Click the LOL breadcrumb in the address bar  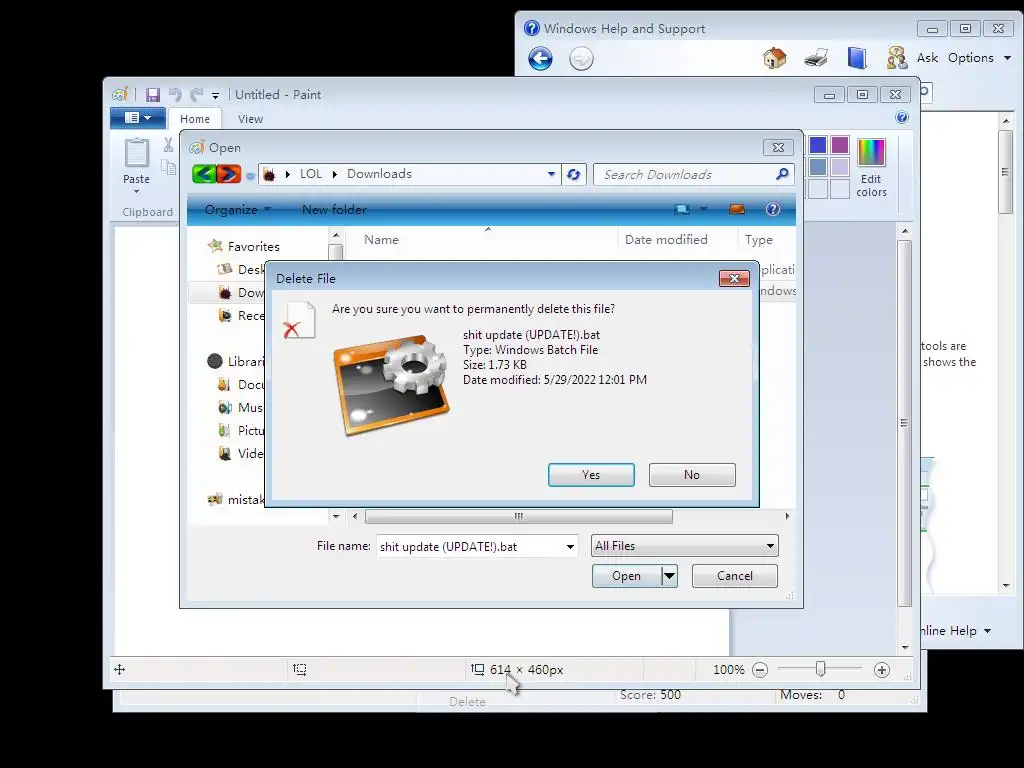click(x=311, y=174)
